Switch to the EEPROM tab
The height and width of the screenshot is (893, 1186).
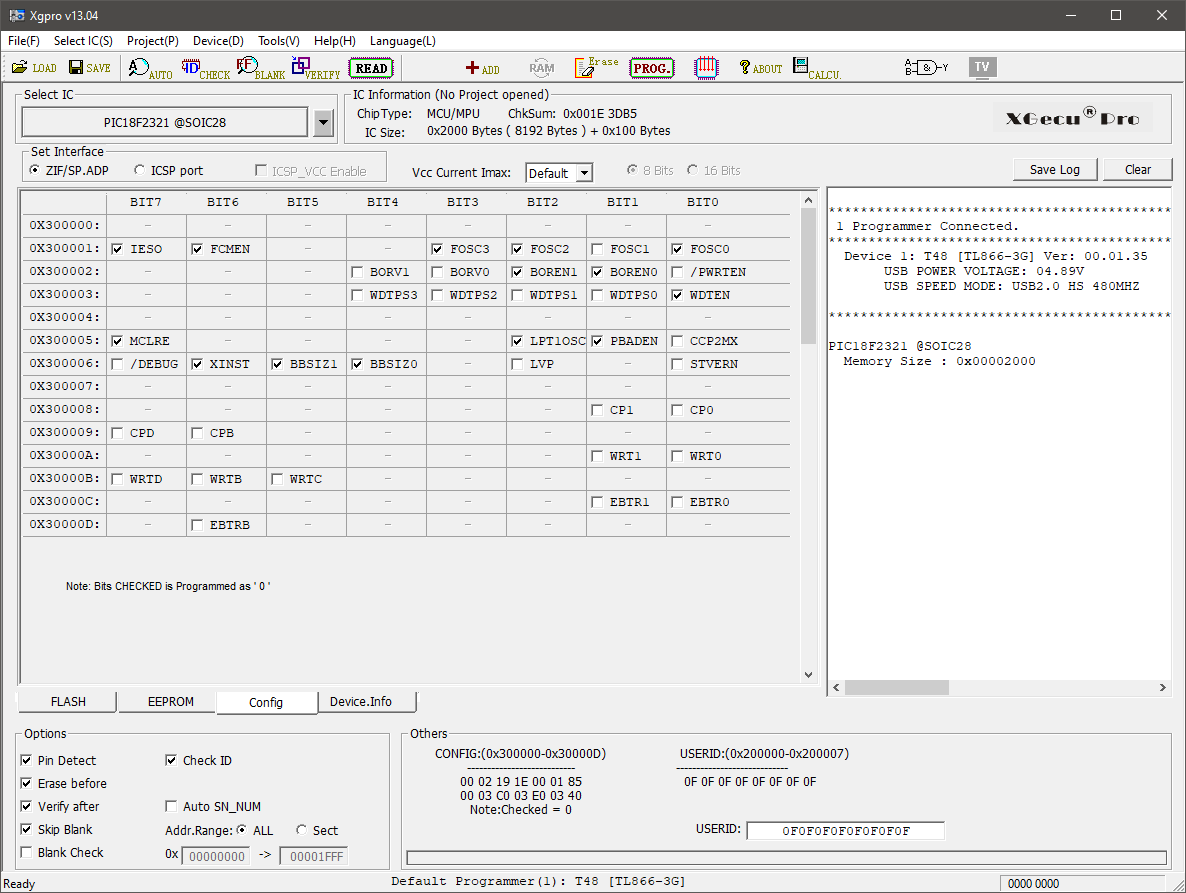pos(170,702)
